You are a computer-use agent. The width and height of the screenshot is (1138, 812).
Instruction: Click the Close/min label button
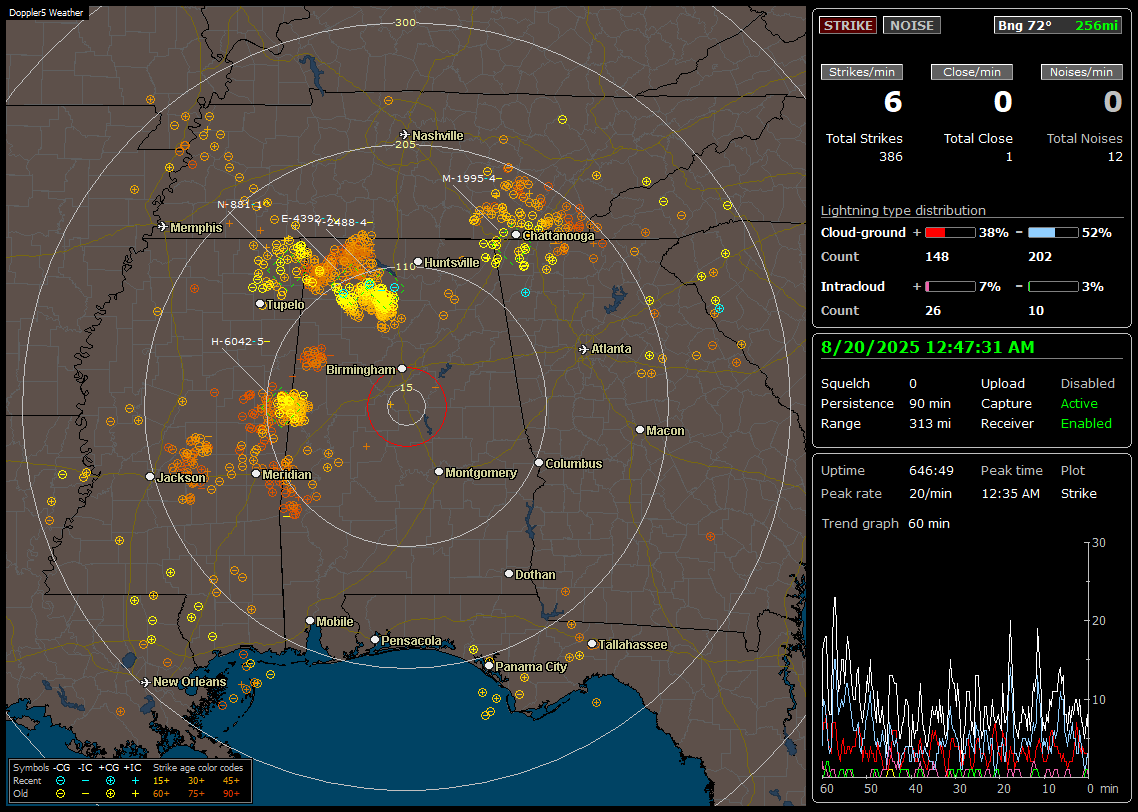click(972, 72)
